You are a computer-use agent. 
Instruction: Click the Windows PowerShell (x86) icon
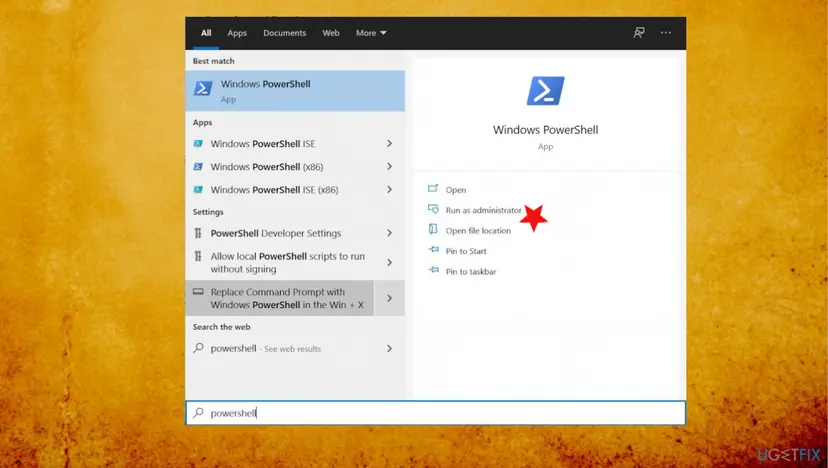coord(198,166)
